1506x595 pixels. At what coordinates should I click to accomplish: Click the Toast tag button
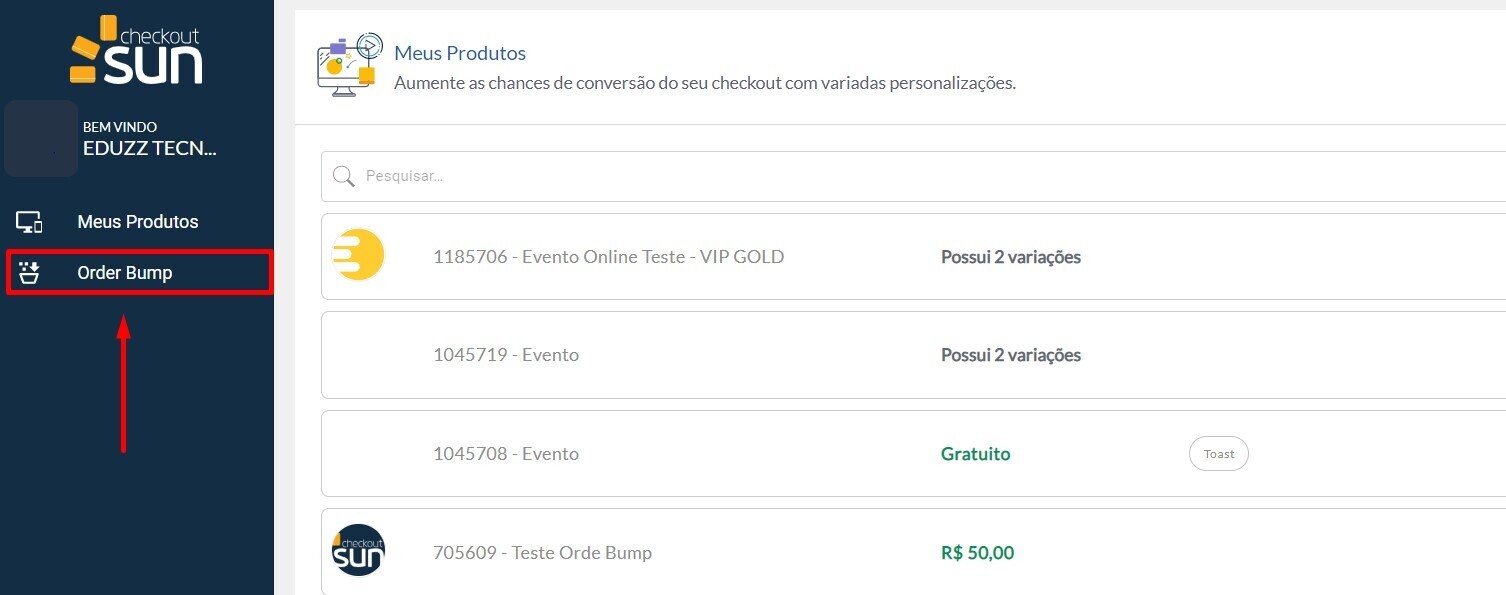click(1218, 454)
